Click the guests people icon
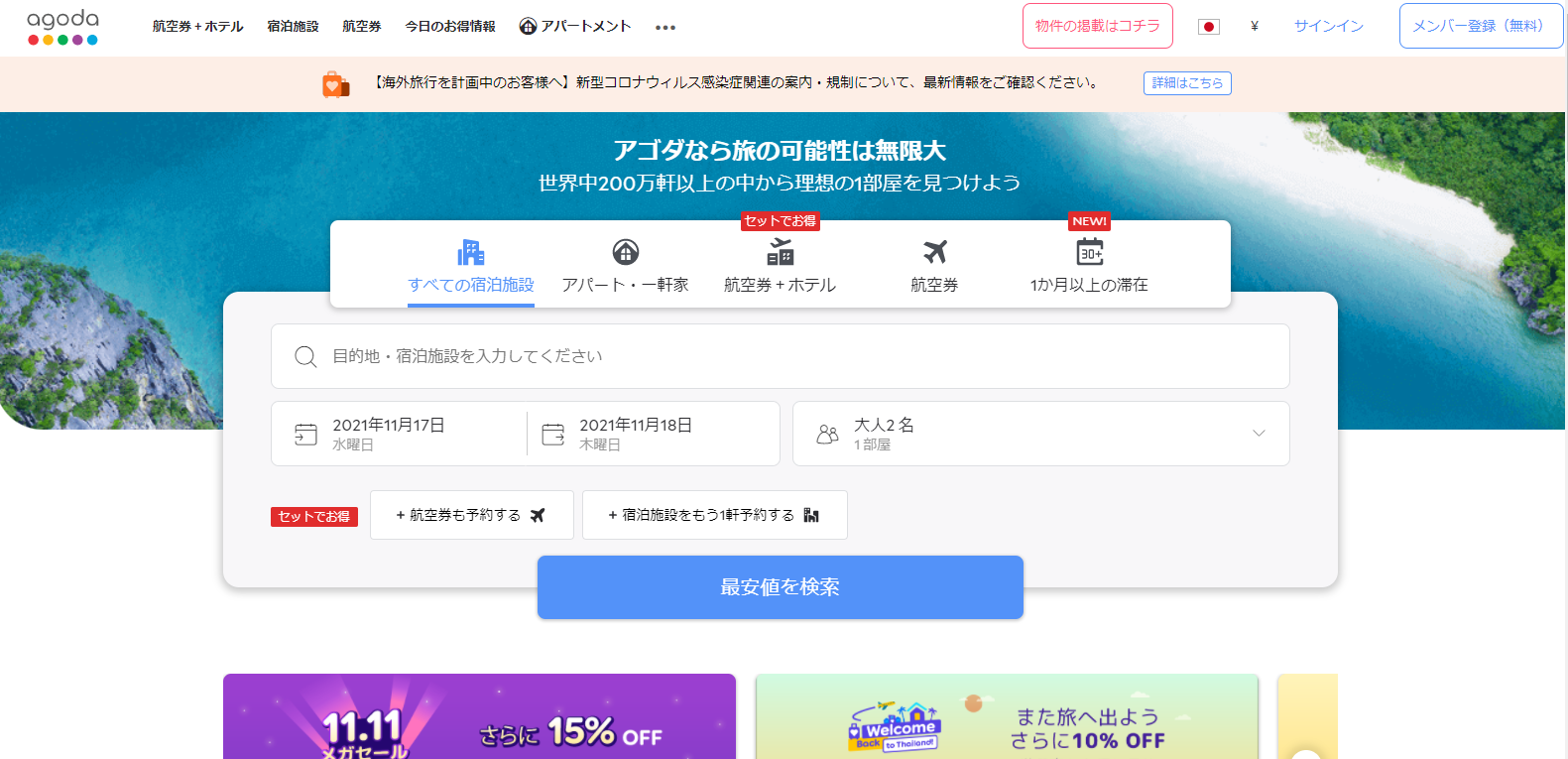This screenshot has height=759, width=1568. coord(827,435)
